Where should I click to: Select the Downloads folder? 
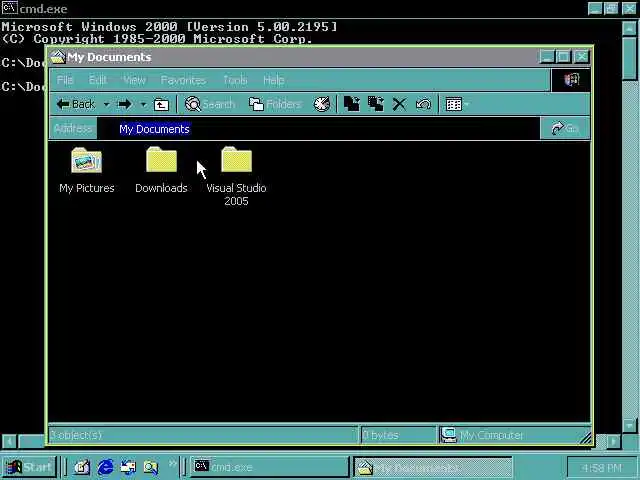tap(161, 160)
